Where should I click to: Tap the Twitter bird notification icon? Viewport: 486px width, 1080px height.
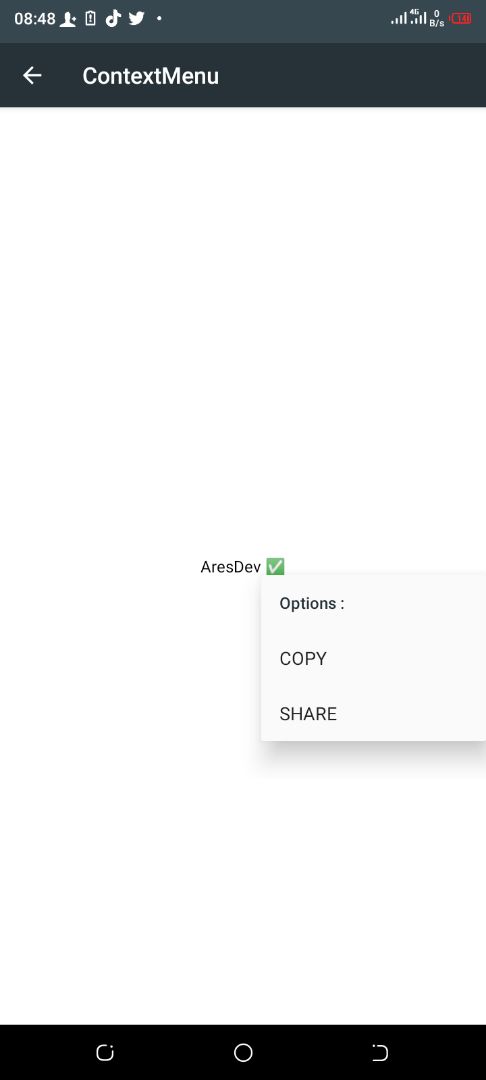coord(136,19)
